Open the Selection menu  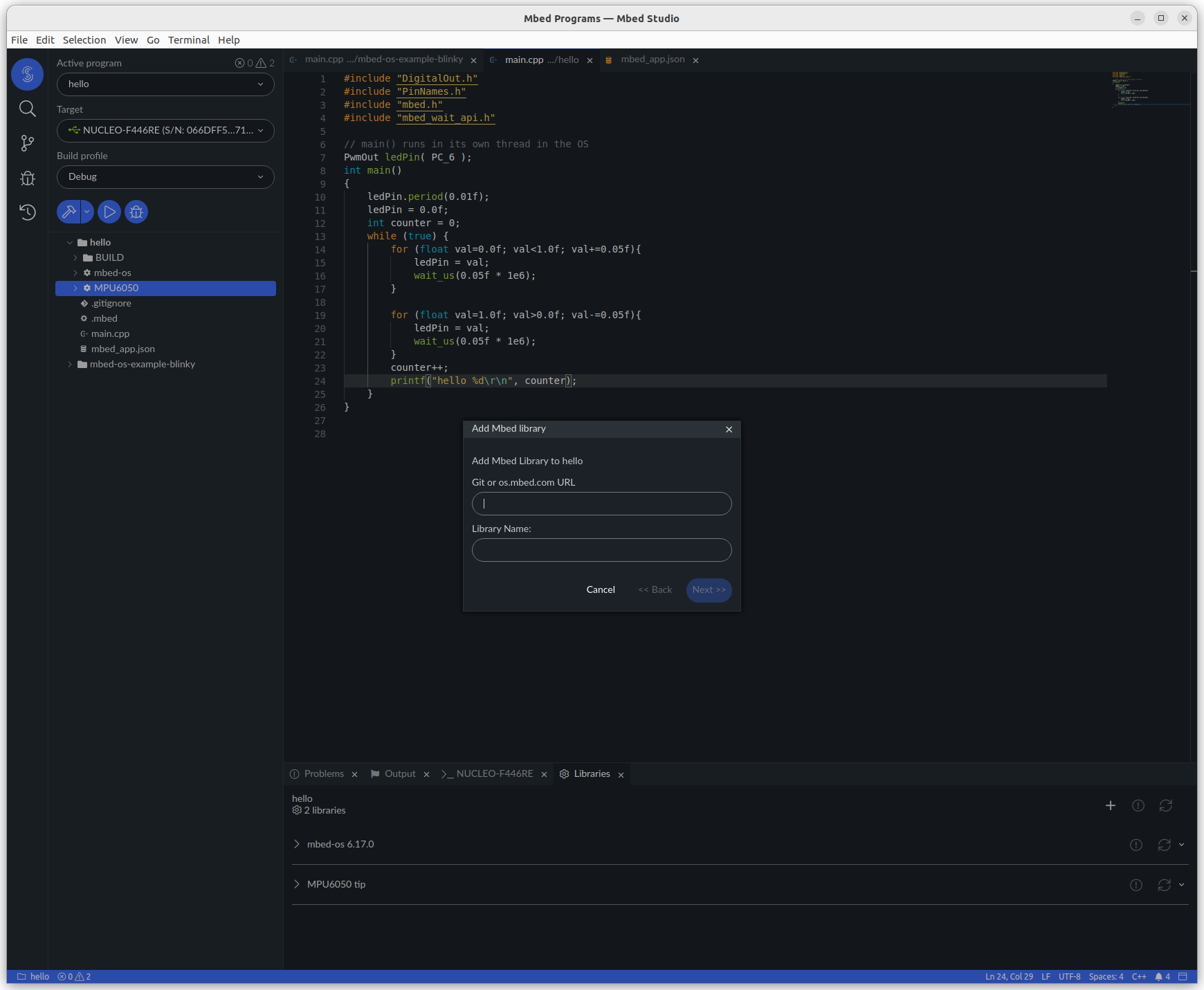(x=84, y=40)
